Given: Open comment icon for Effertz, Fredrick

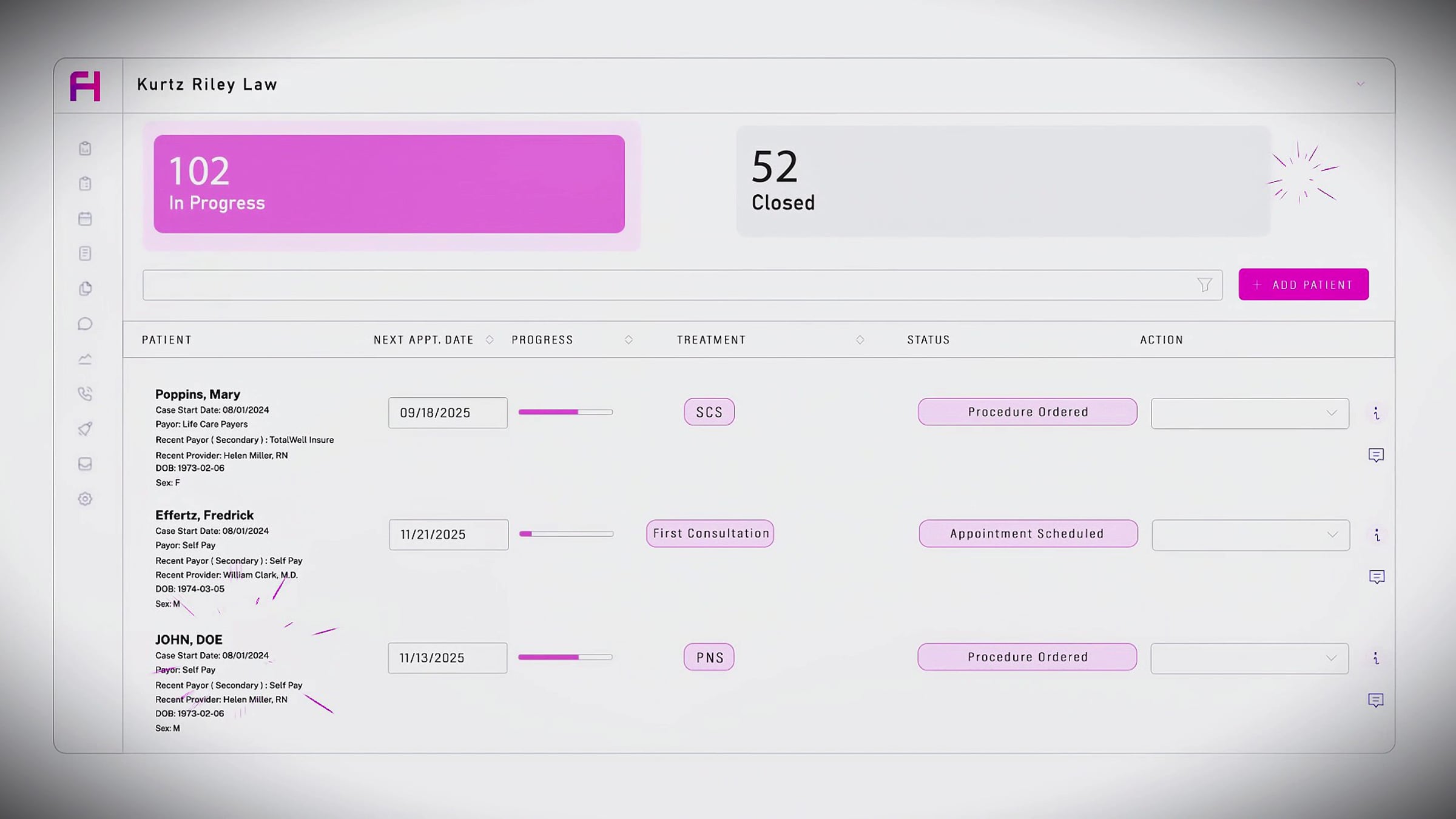Looking at the screenshot, I should coord(1377,576).
